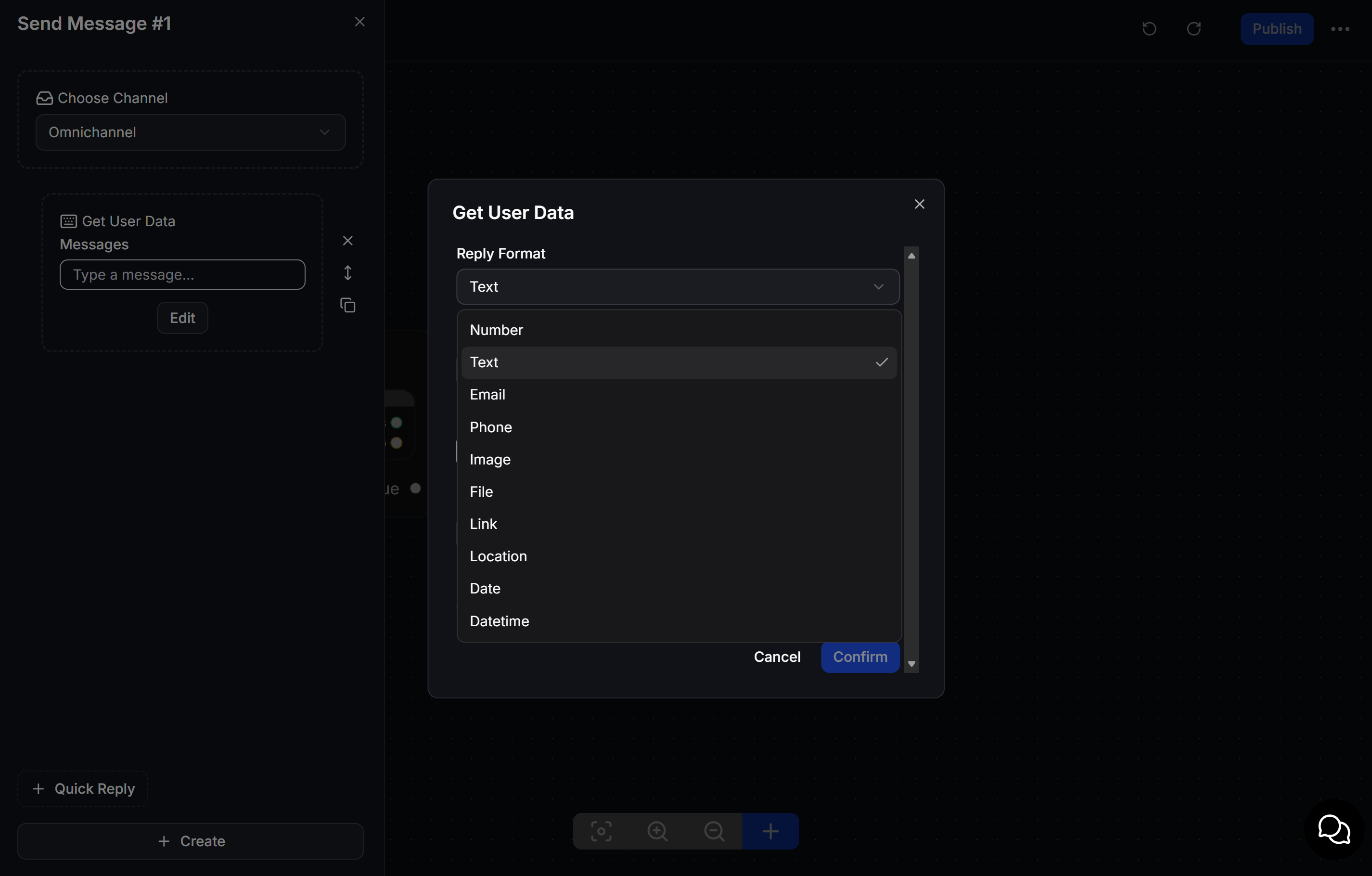Select File reply format
Image resolution: width=1372 pixels, height=876 pixels.
pos(679,491)
